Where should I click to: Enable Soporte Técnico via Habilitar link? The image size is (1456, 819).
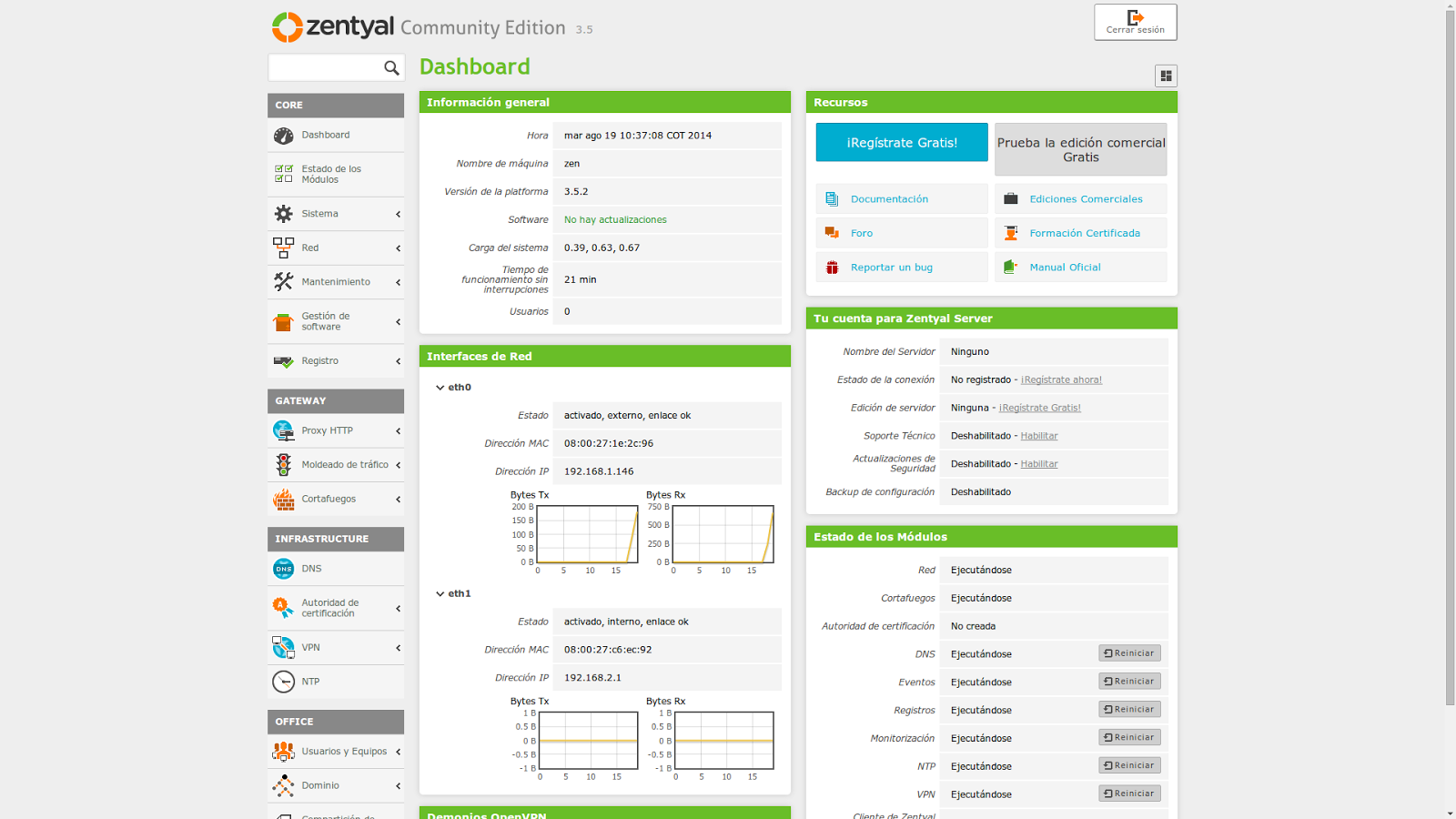coord(1039,435)
